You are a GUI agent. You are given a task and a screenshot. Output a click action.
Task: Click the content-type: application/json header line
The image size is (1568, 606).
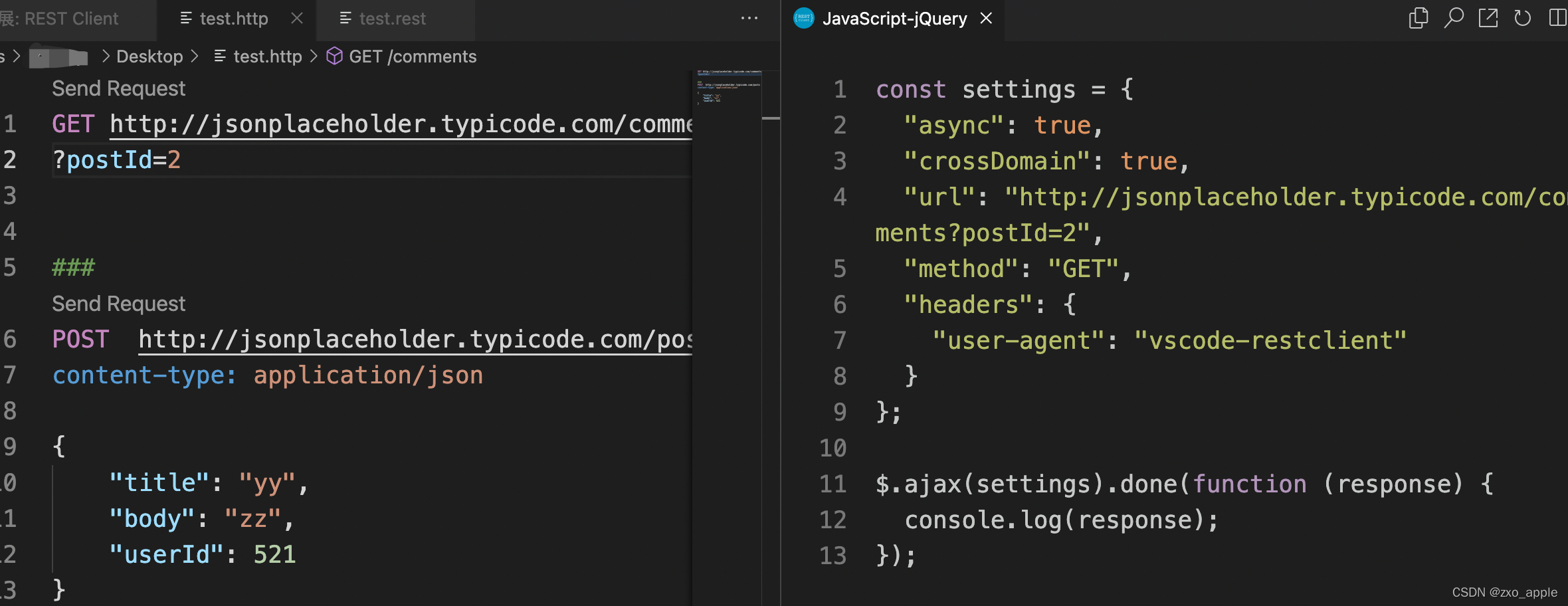pos(268,375)
